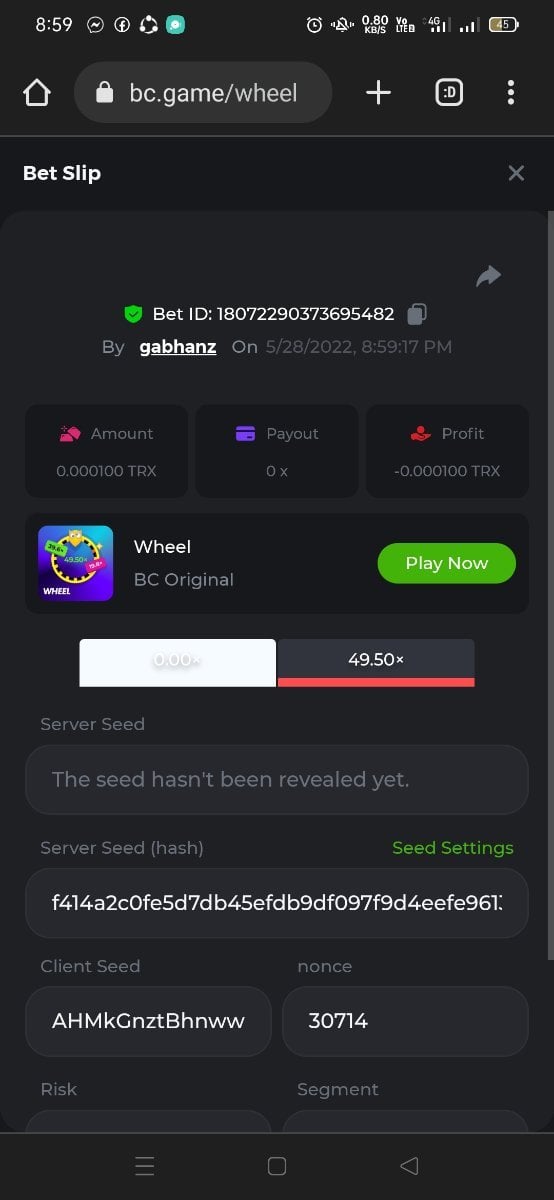The width and height of the screenshot is (554, 1200).
Task: Click the green verified shield icon
Action: pos(133,314)
